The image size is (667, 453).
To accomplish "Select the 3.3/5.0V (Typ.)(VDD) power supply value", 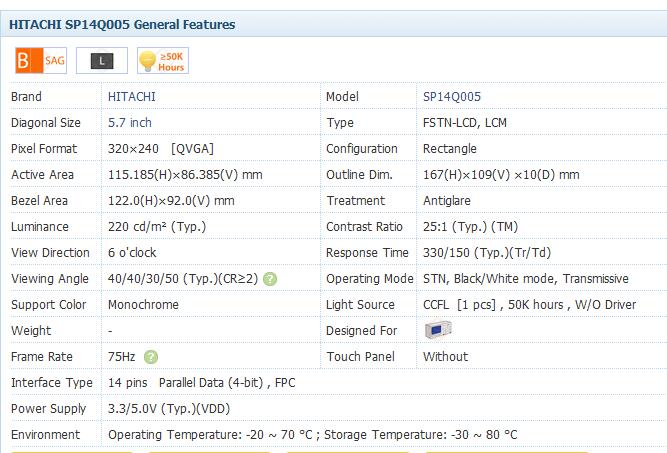I will point(169,408).
